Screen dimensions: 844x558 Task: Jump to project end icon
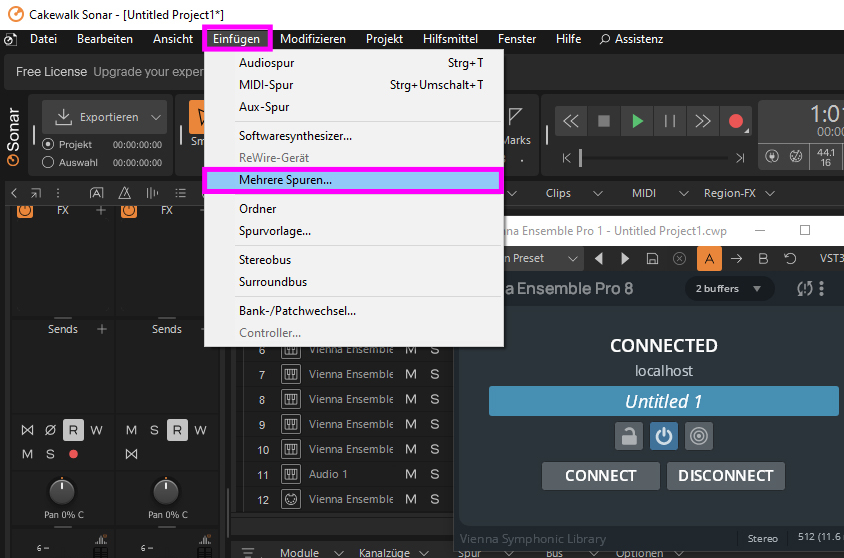pyautogui.click(x=740, y=158)
